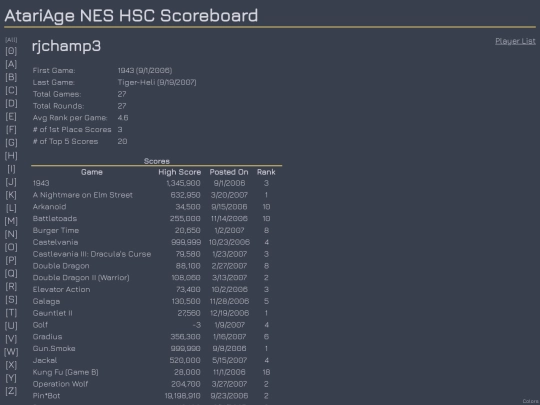540x405 pixels.
Task: Click the rjchamp3 player name heading
Action: [x=66, y=46]
